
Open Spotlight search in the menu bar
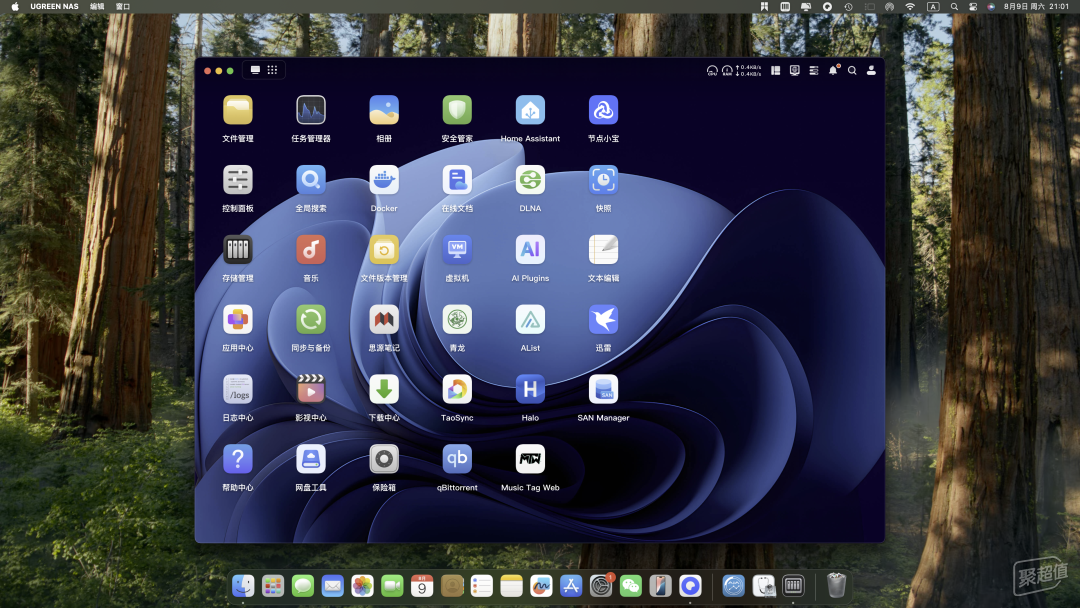pos(954,6)
